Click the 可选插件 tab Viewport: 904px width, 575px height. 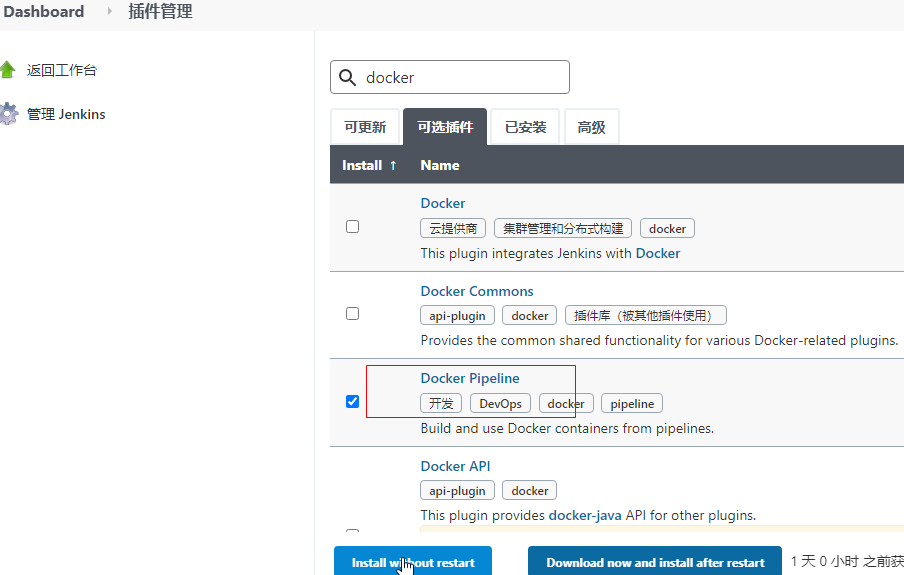click(x=445, y=128)
